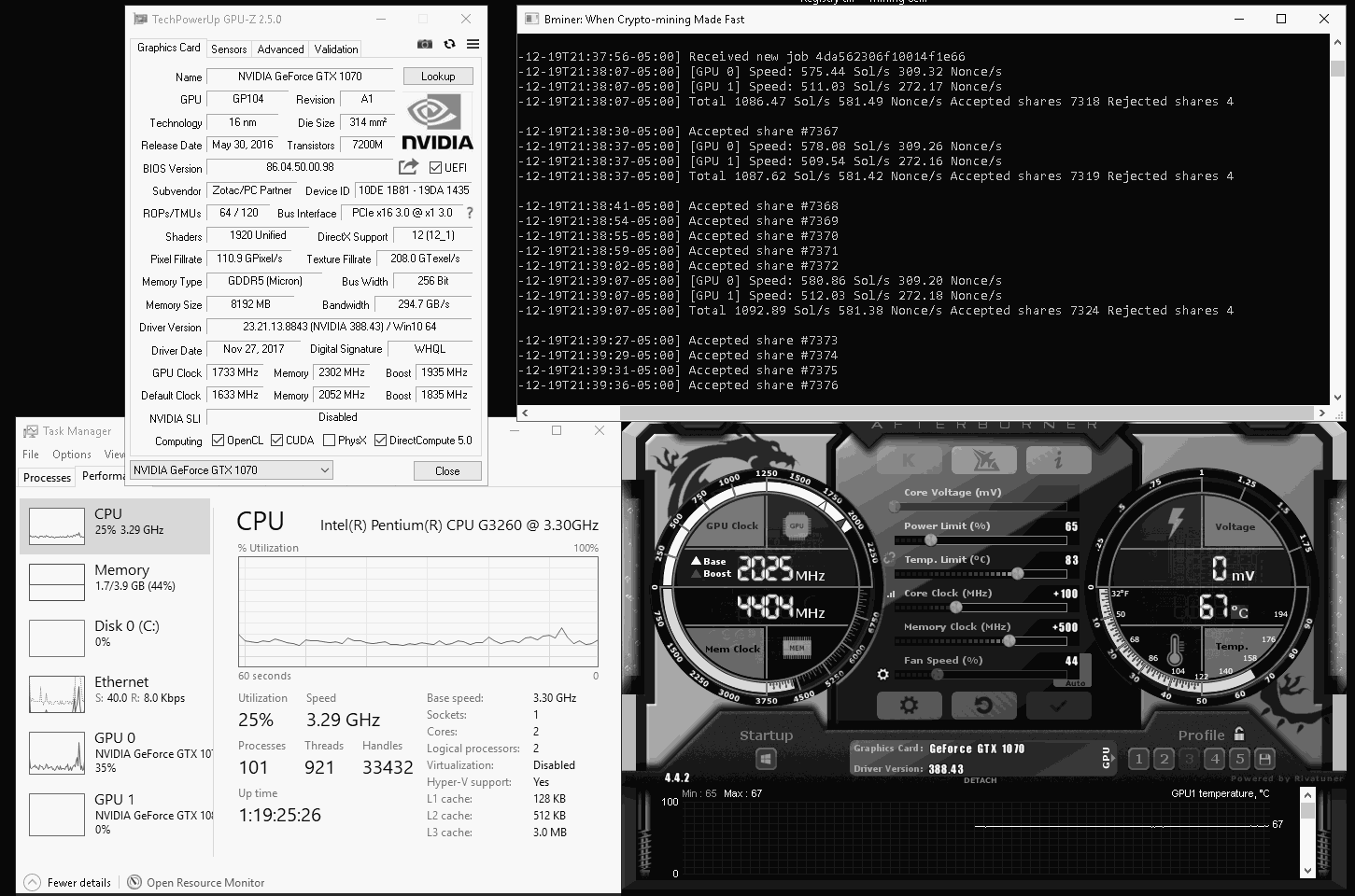
Task: Select GPU 0 in performance list
Action: click(115, 753)
